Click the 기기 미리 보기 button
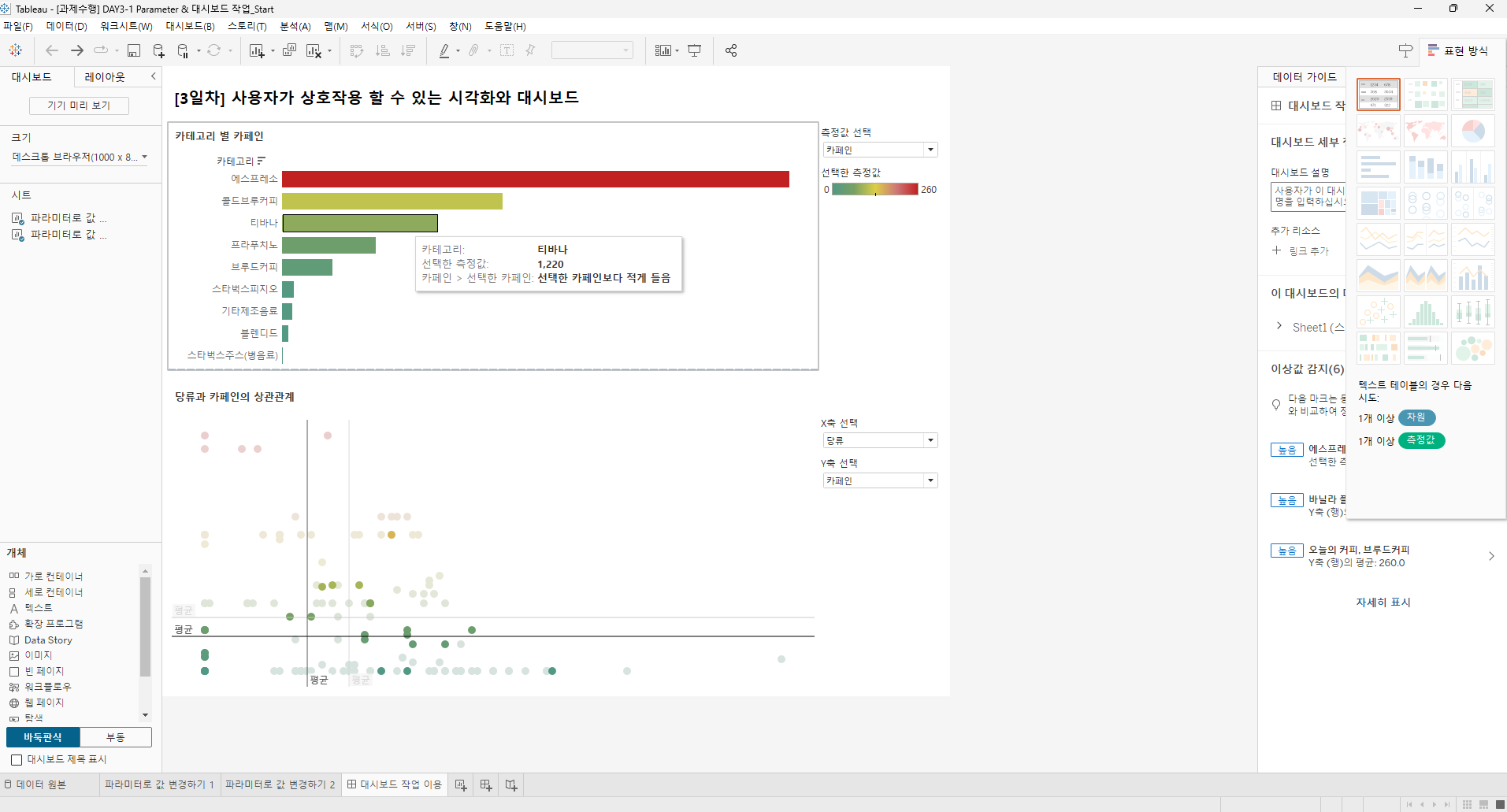1507x812 pixels. 79,106
